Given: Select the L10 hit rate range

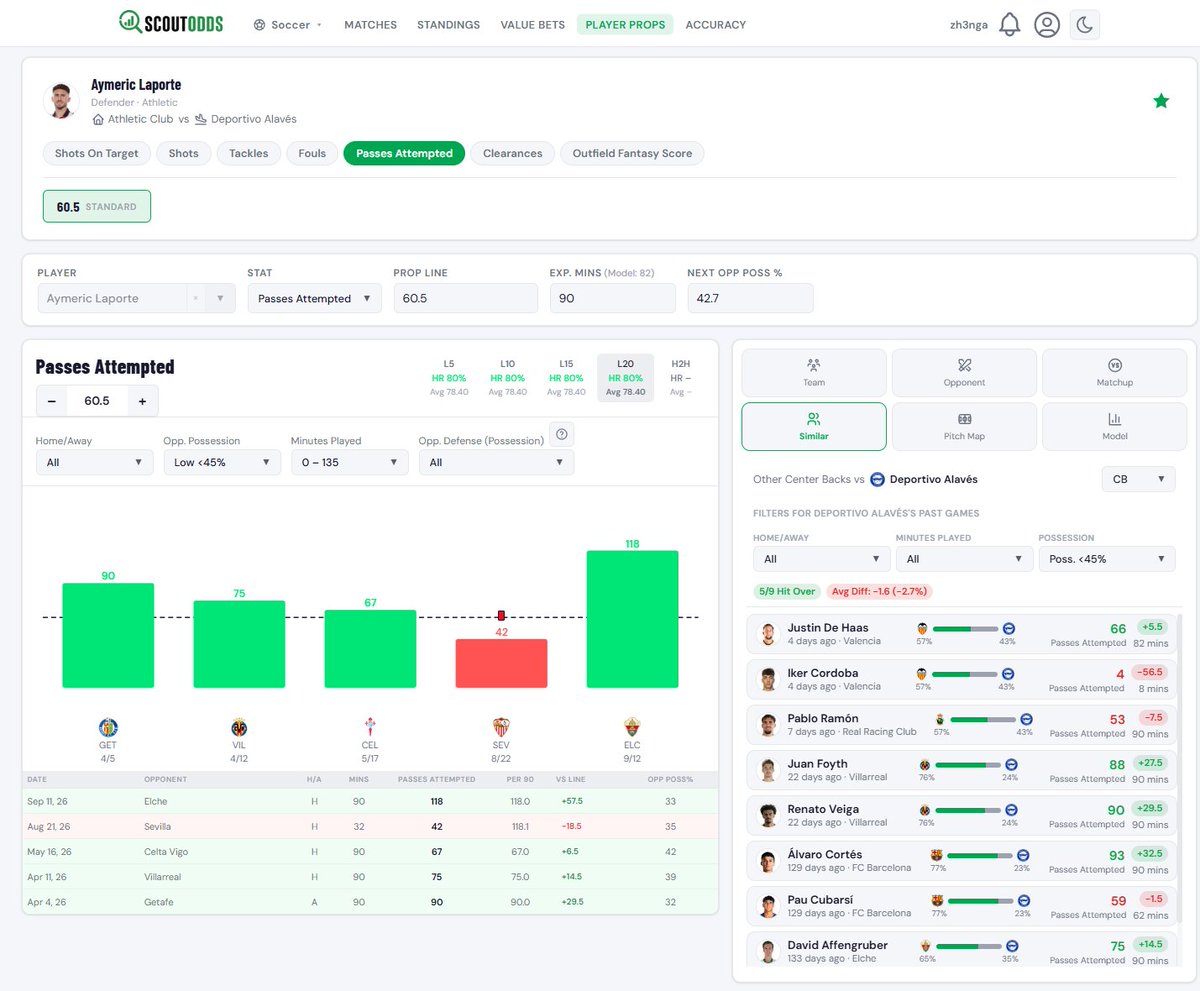Looking at the screenshot, I should point(507,378).
